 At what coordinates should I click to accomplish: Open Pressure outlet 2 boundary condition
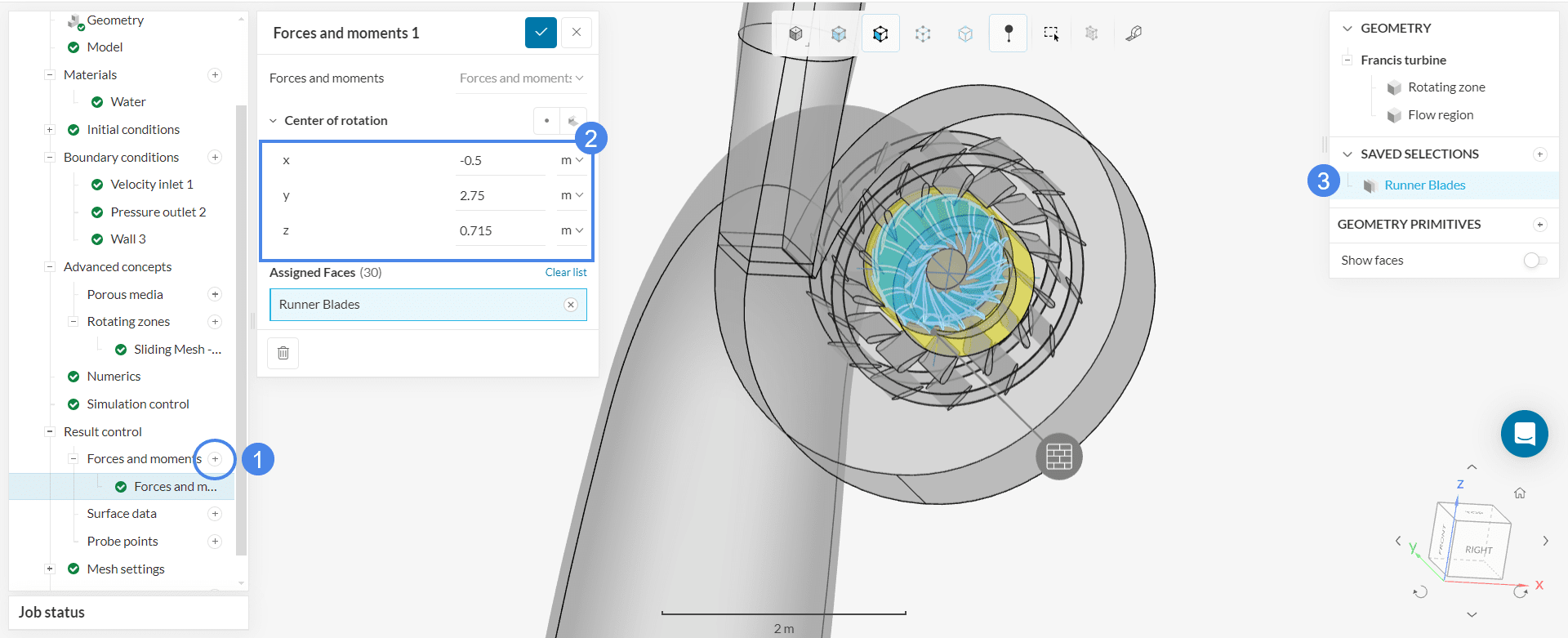(158, 212)
